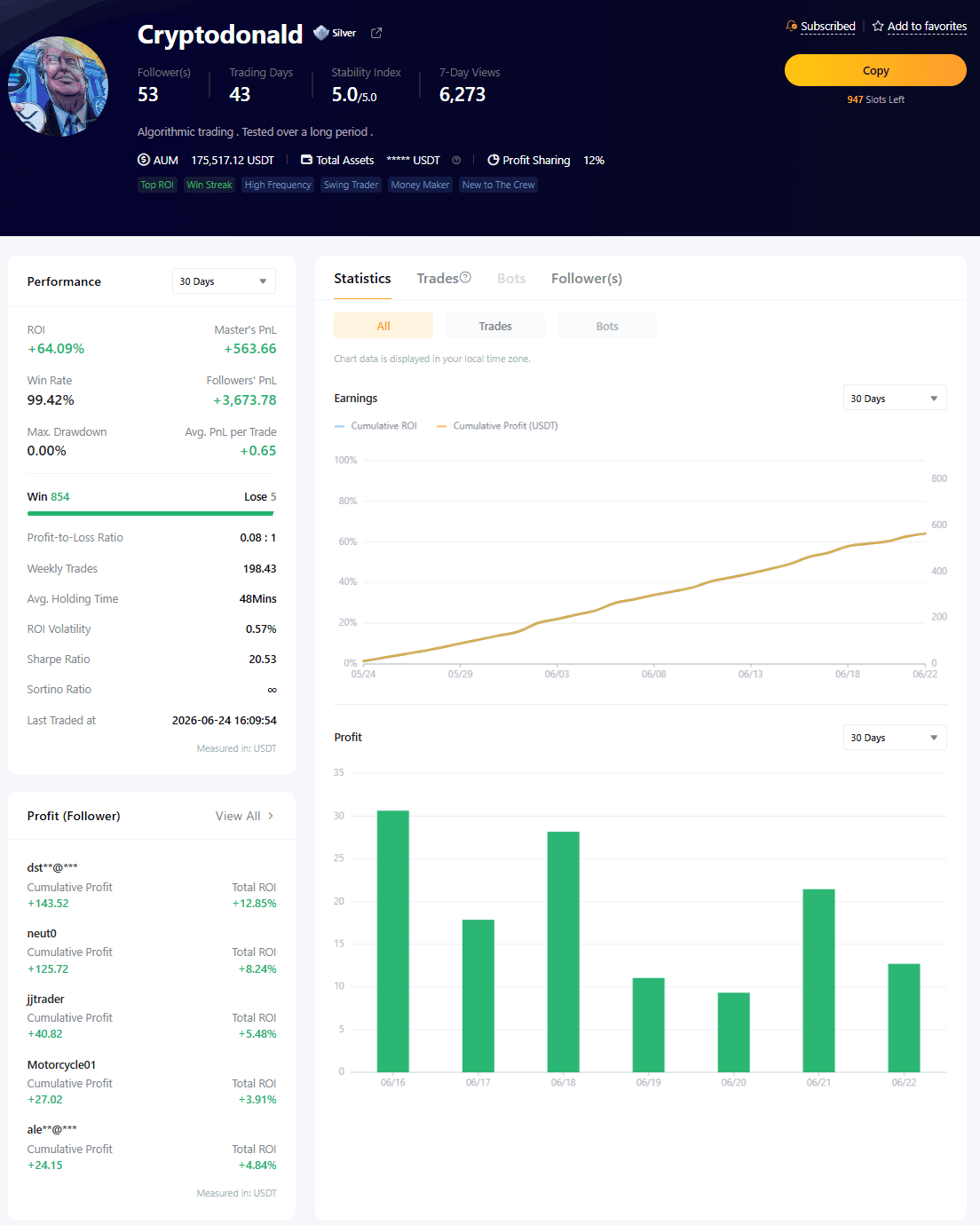Click the Profit Sharing pie icon
The image size is (980, 1225).
click(x=493, y=160)
